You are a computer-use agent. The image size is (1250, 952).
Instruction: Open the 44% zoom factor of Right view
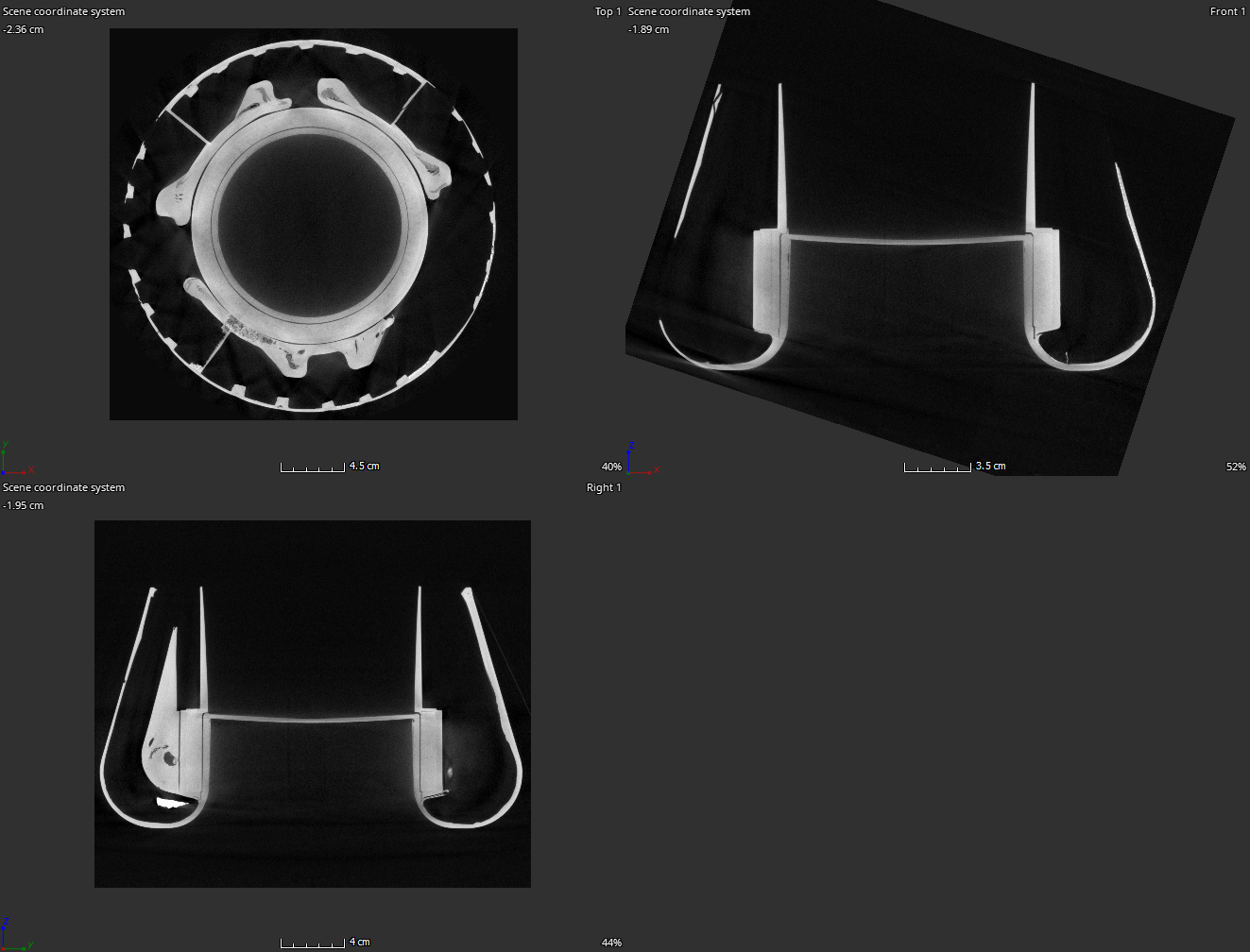pos(611,943)
